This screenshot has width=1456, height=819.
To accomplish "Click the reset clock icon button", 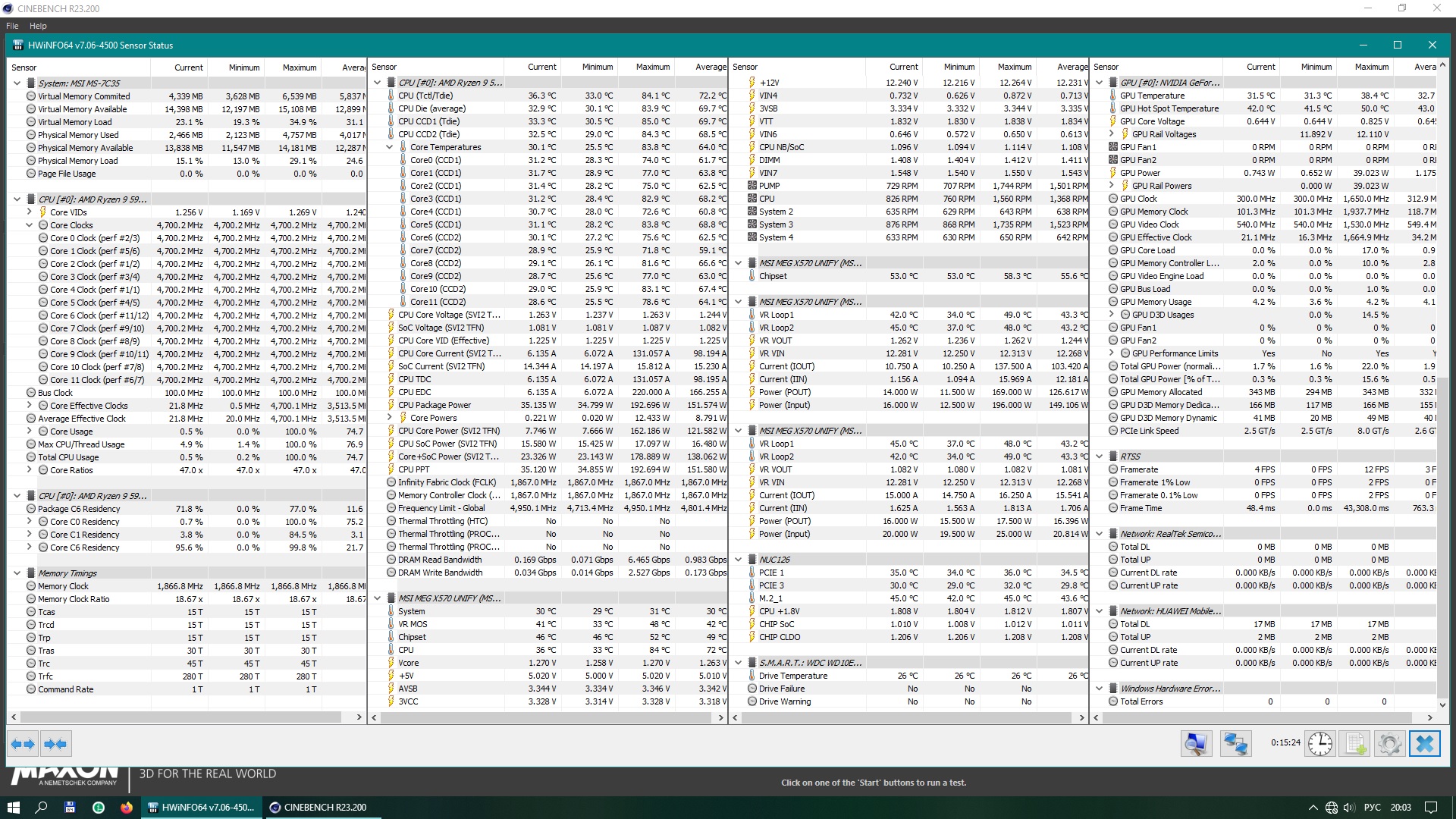I will (x=1319, y=744).
